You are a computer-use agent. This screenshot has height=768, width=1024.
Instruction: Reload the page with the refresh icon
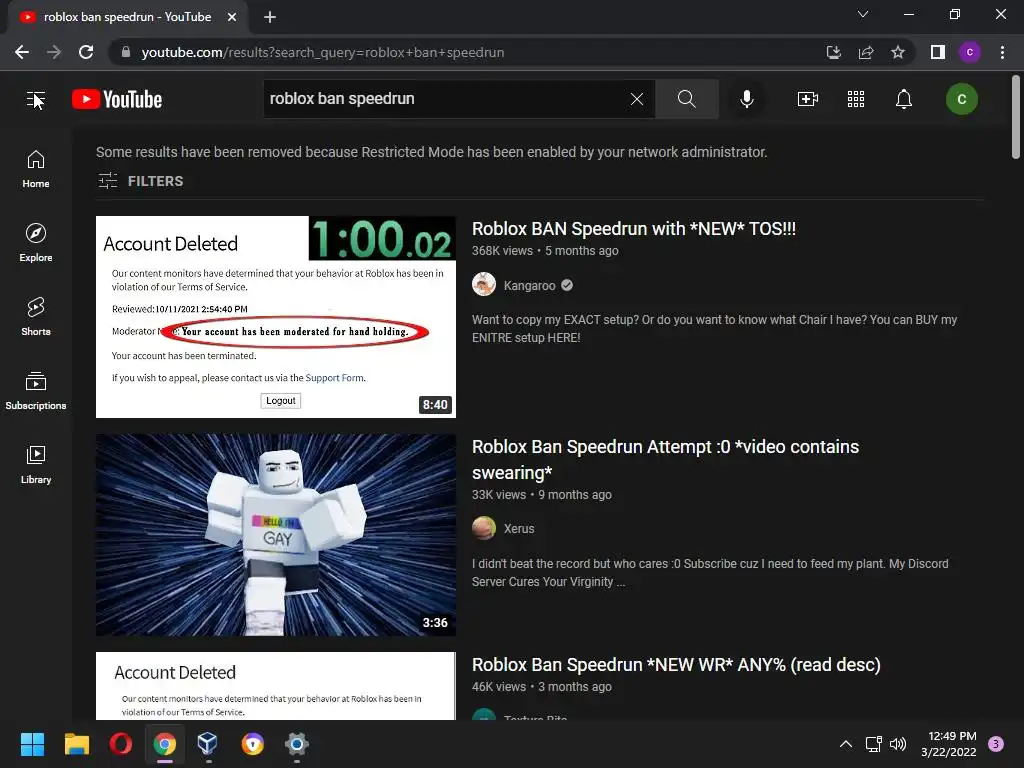[86, 52]
